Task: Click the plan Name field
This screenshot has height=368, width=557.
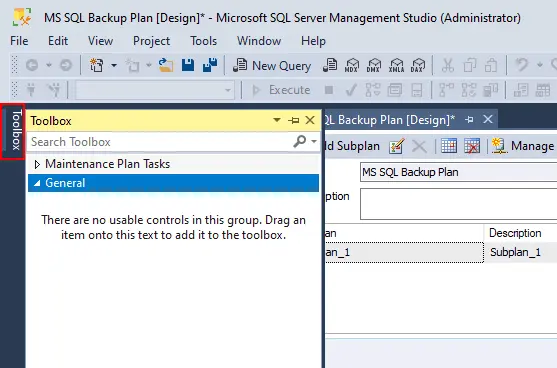Action: click(458, 172)
